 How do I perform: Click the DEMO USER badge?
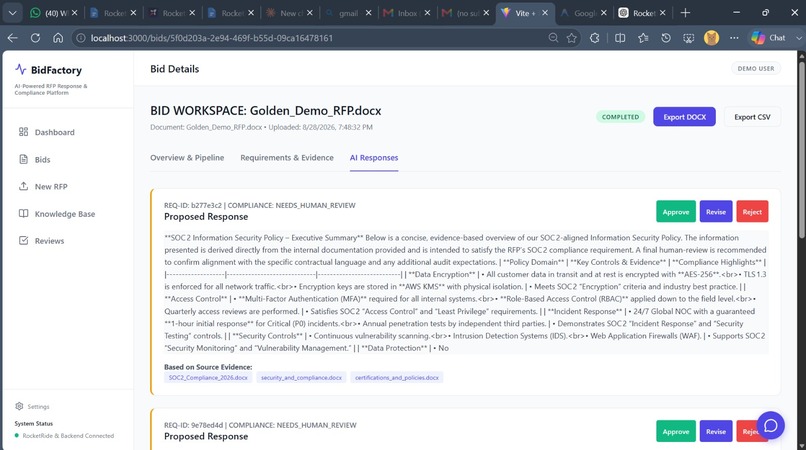(756, 68)
